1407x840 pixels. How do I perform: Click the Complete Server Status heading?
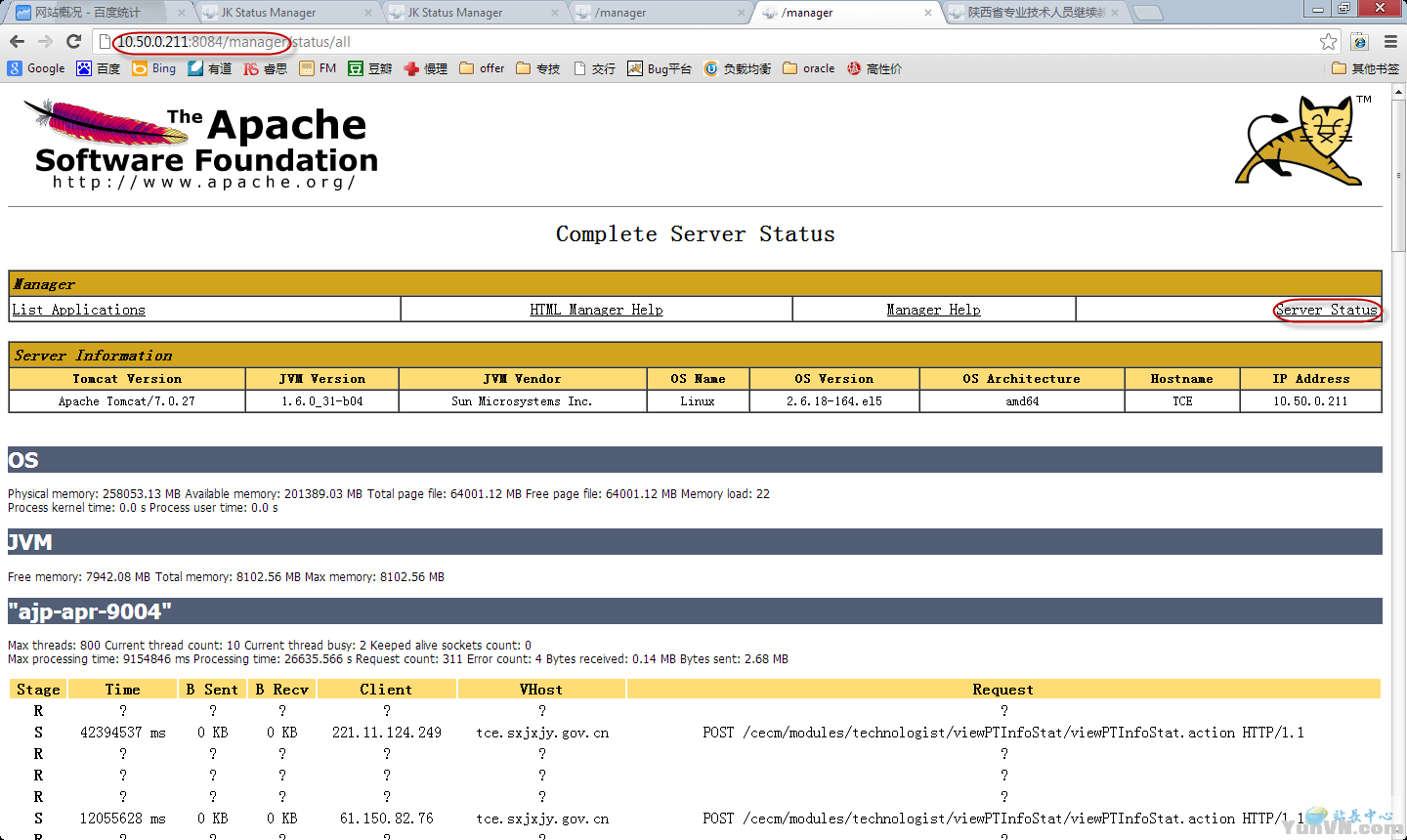696,234
